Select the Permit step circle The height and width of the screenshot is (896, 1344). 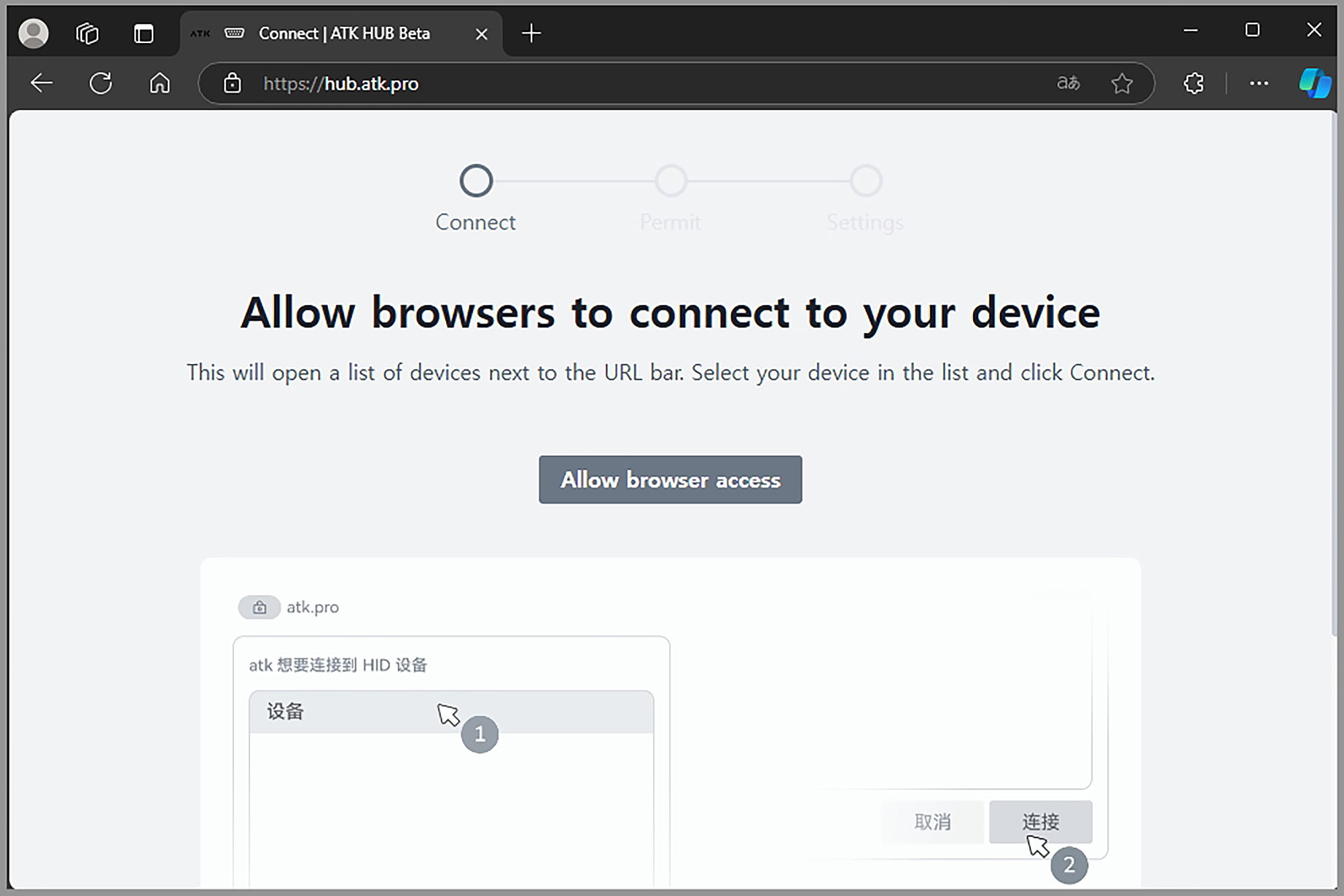pos(671,181)
